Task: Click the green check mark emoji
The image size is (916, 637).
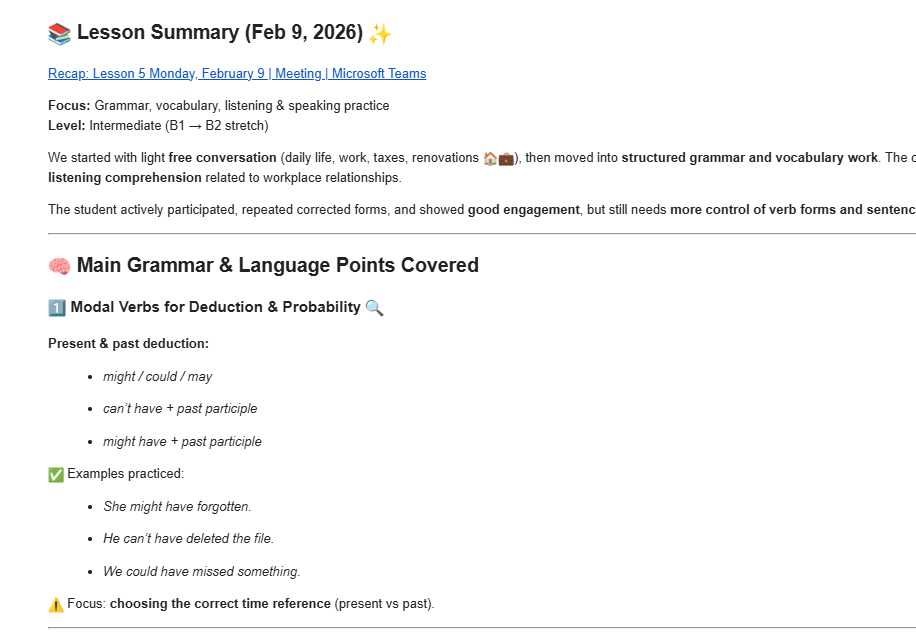Action: tap(56, 474)
